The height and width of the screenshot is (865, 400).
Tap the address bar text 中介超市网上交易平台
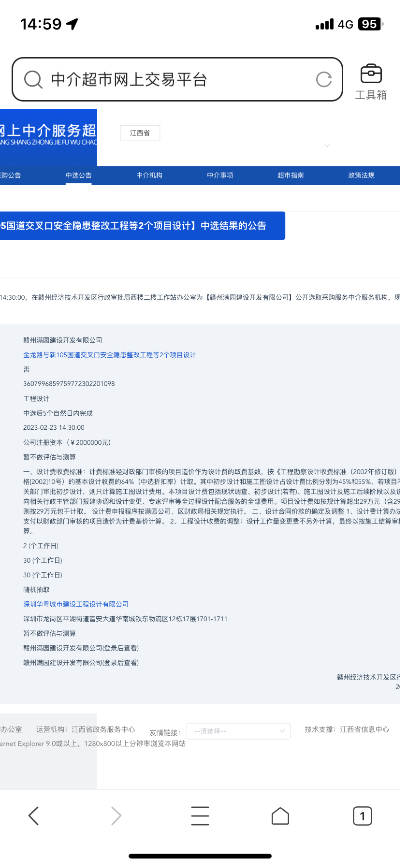[x=129, y=79]
